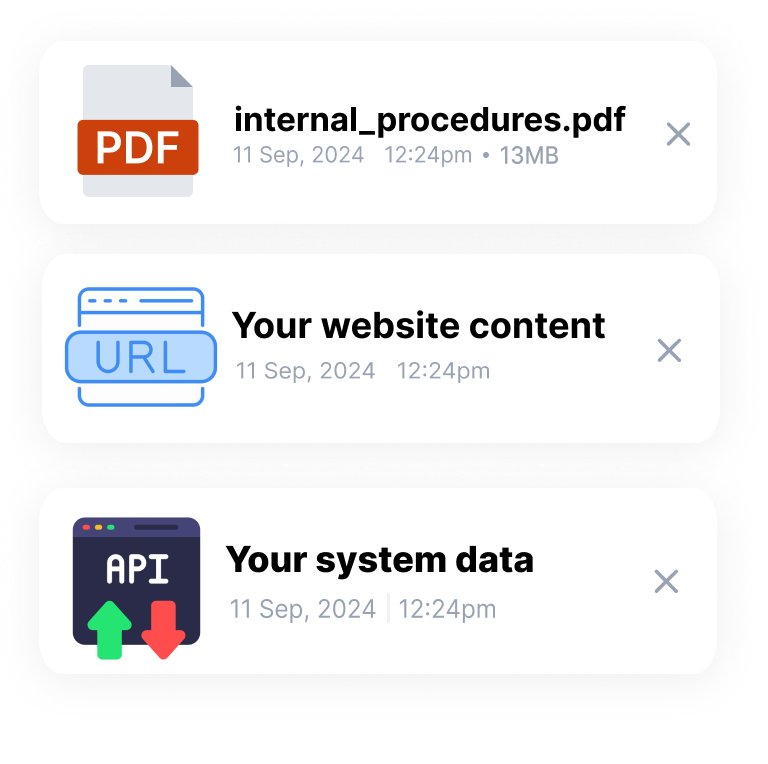Click the API system data icon
The image size is (768, 764).
136,588
